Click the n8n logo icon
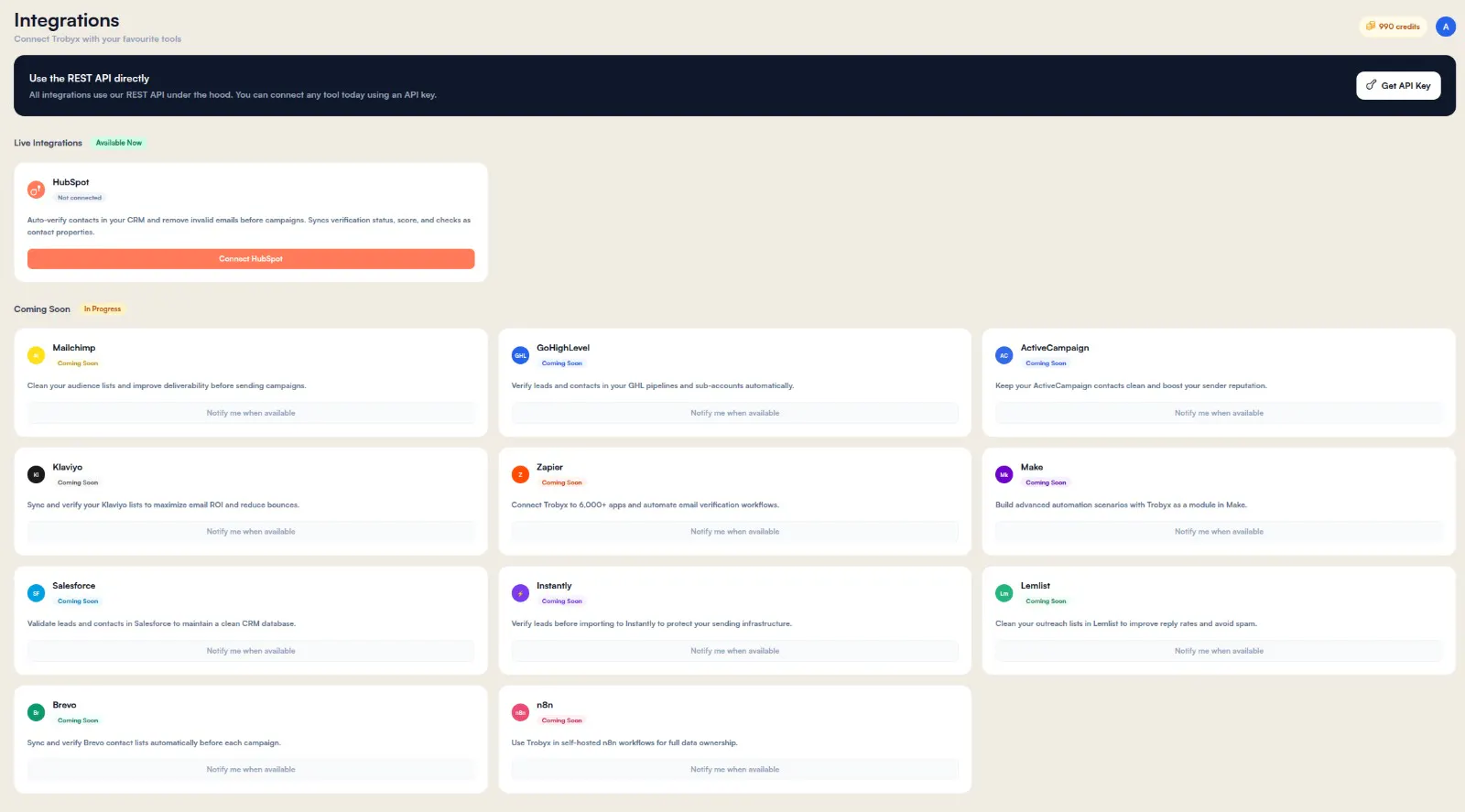The width and height of the screenshot is (1465, 812). click(x=520, y=712)
